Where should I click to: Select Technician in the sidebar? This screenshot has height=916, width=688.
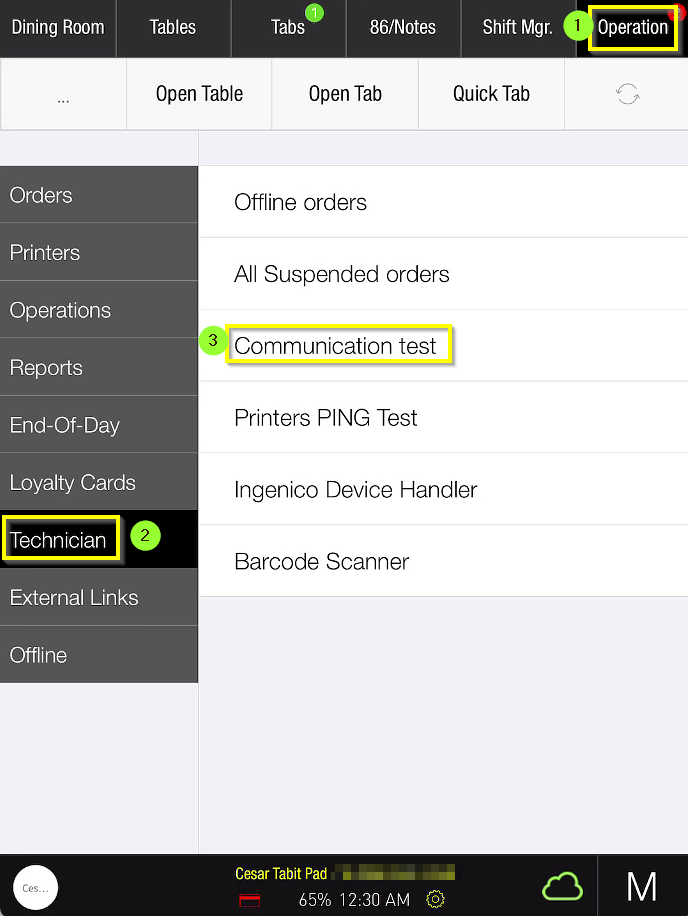[58, 540]
